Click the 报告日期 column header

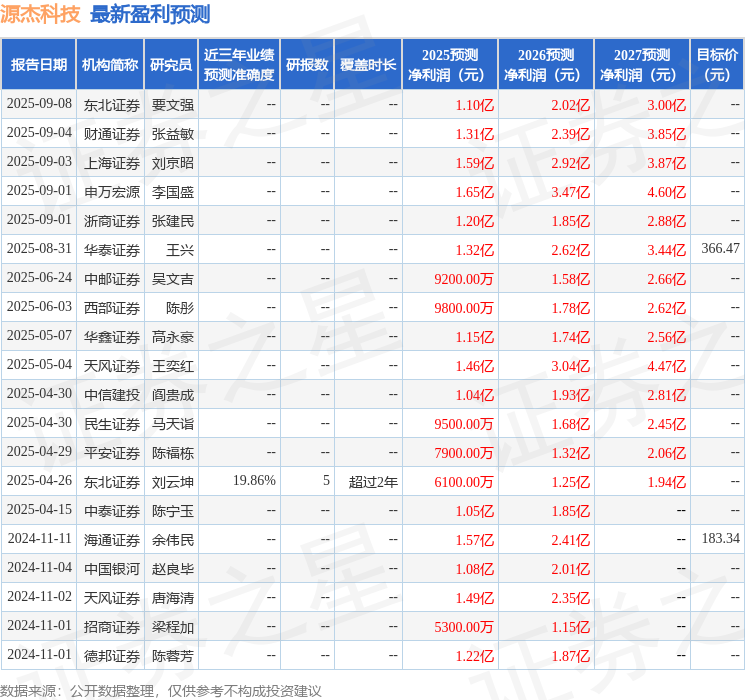(x=38, y=65)
